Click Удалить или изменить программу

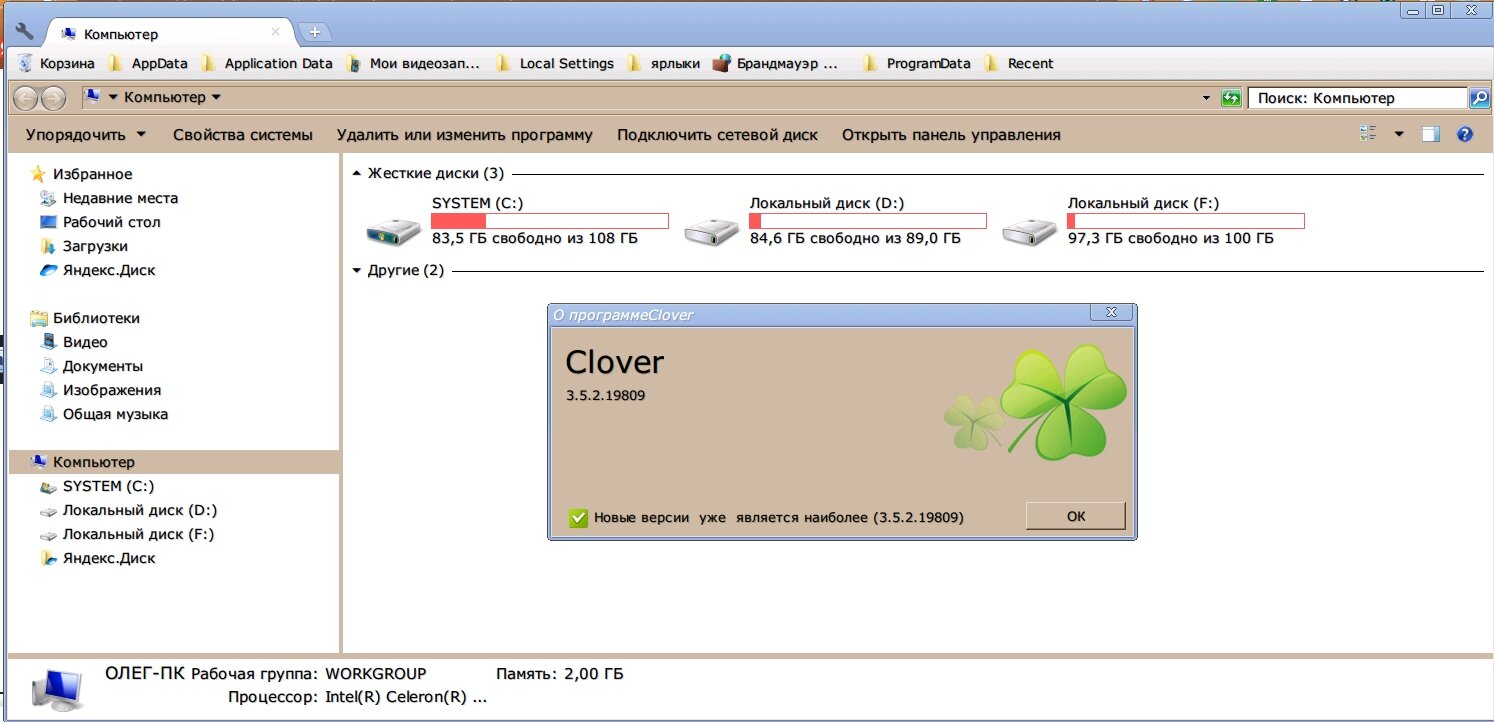coord(465,134)
